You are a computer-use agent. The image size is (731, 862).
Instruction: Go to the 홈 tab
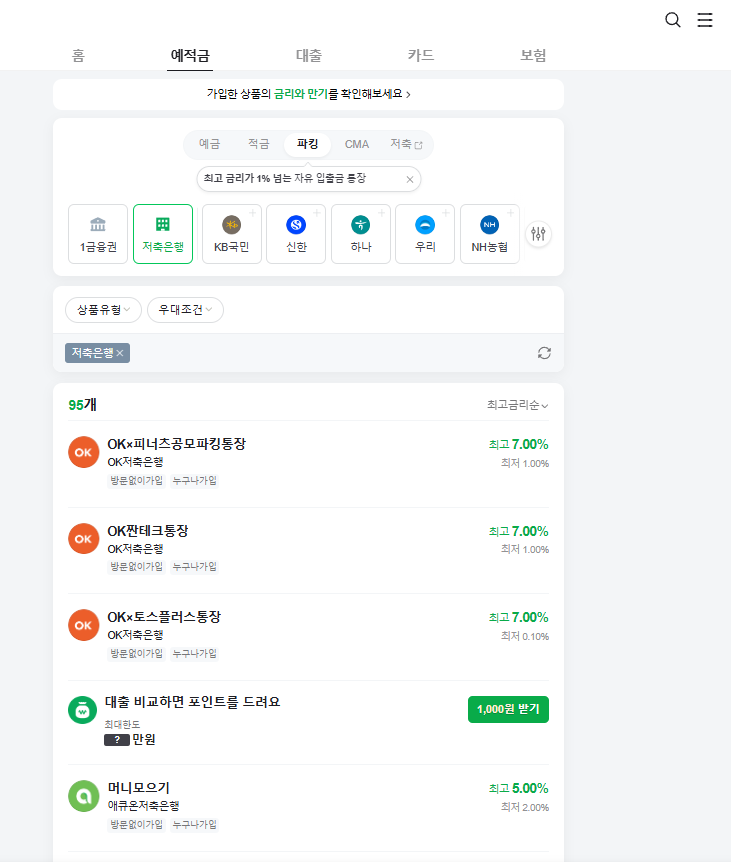[78, 56]
